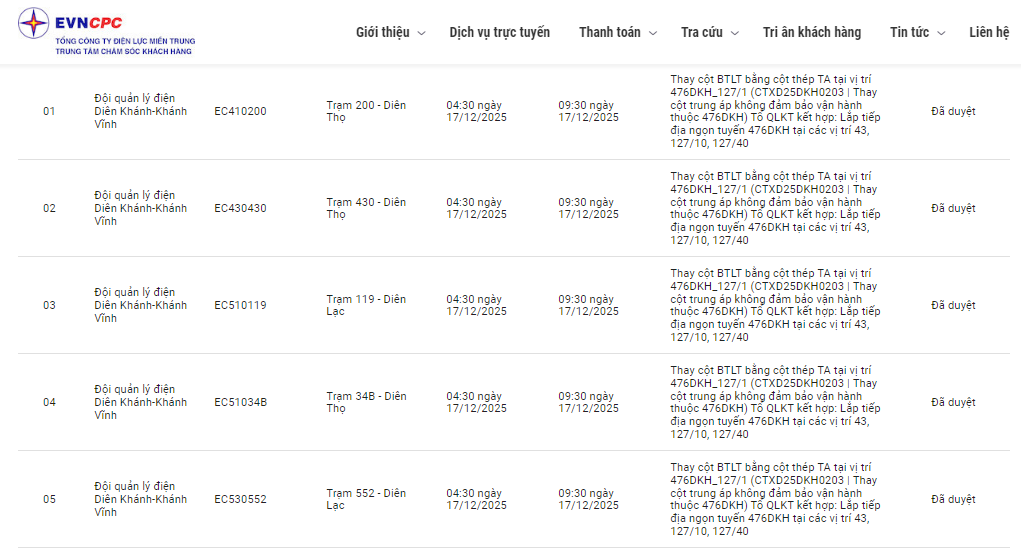The image size is (1021, 550).
Task: Expand the Giới thiệu dropdown chevron
Action: 421,33
